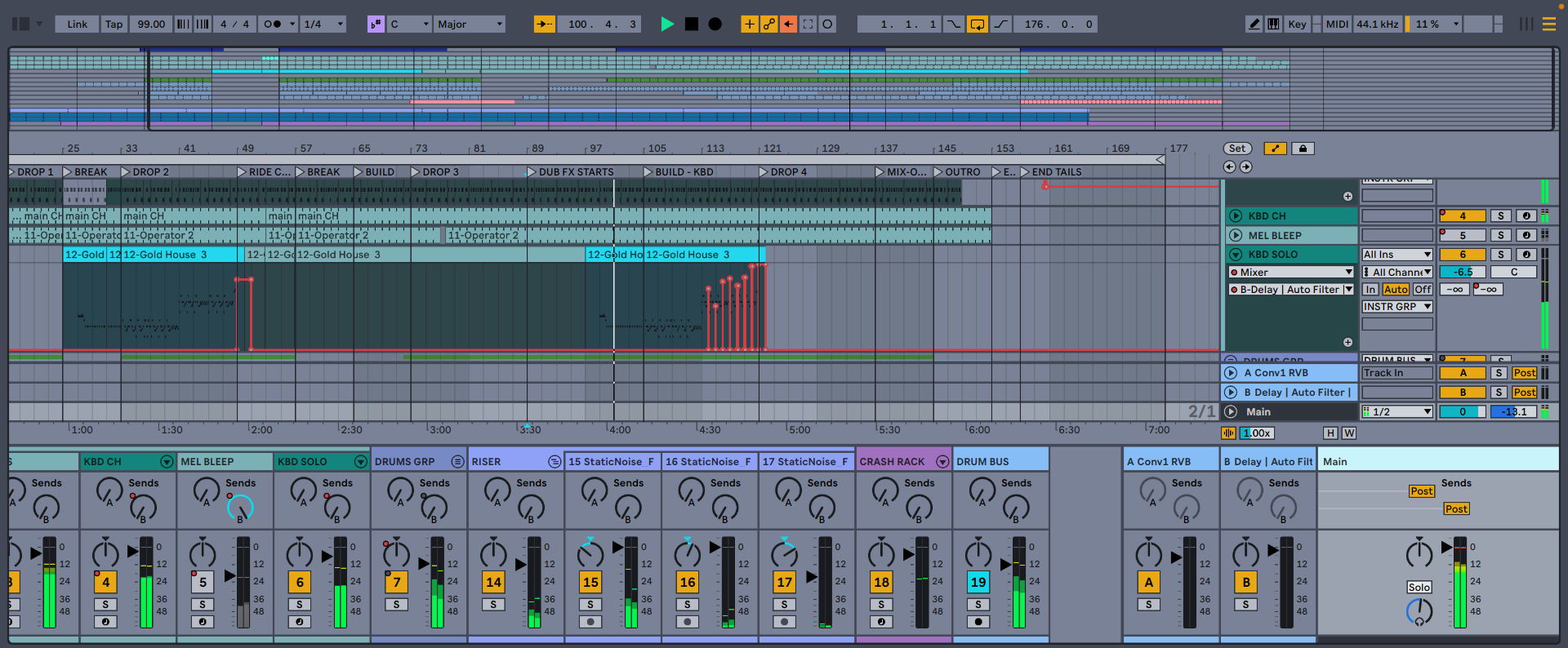Toggle MEL BLEEP track activator 5
Viewport: 1568px width, 648px height.
[x=1462, y=236]
